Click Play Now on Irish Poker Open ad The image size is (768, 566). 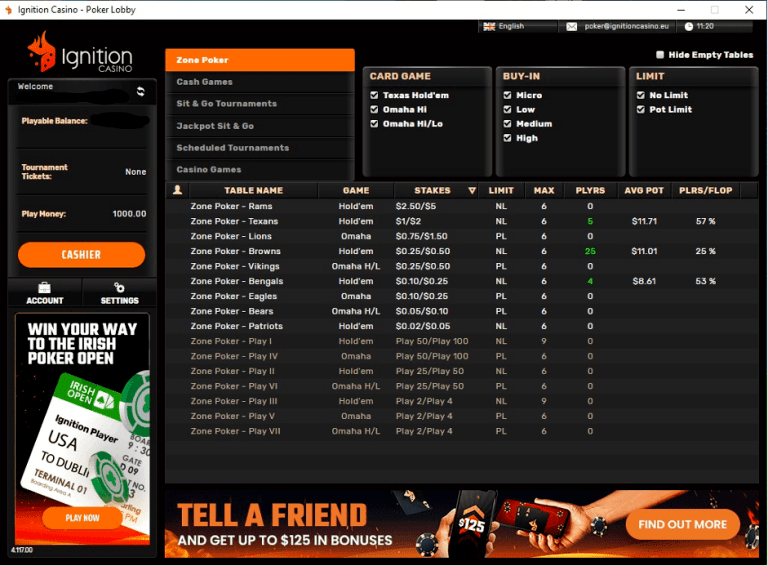(x=82, y=518)
